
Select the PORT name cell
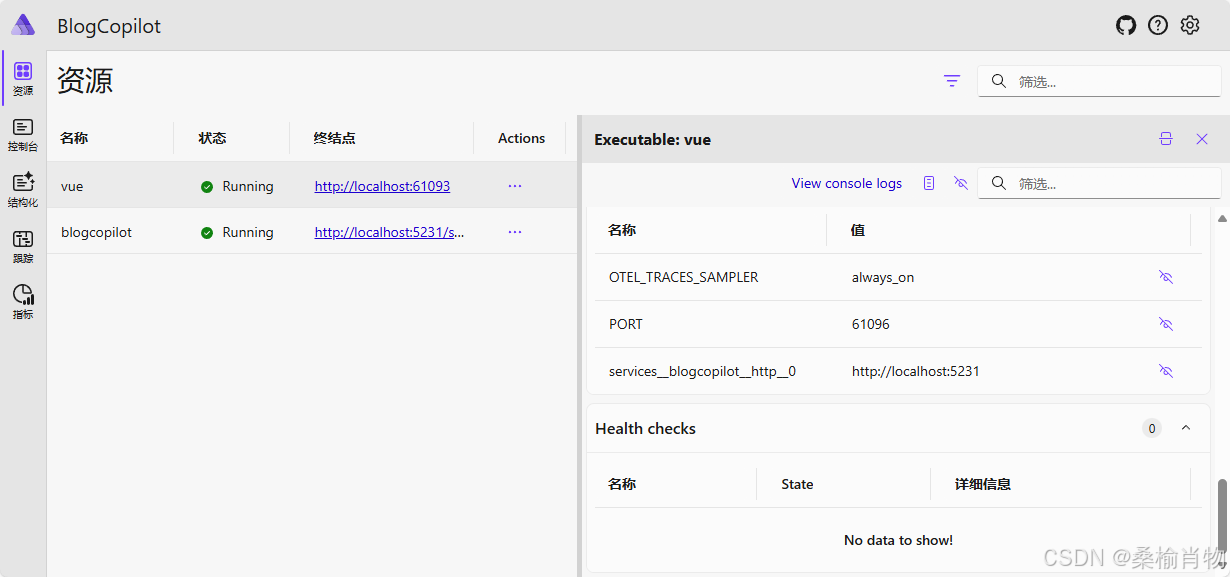[x=626, y=324]
